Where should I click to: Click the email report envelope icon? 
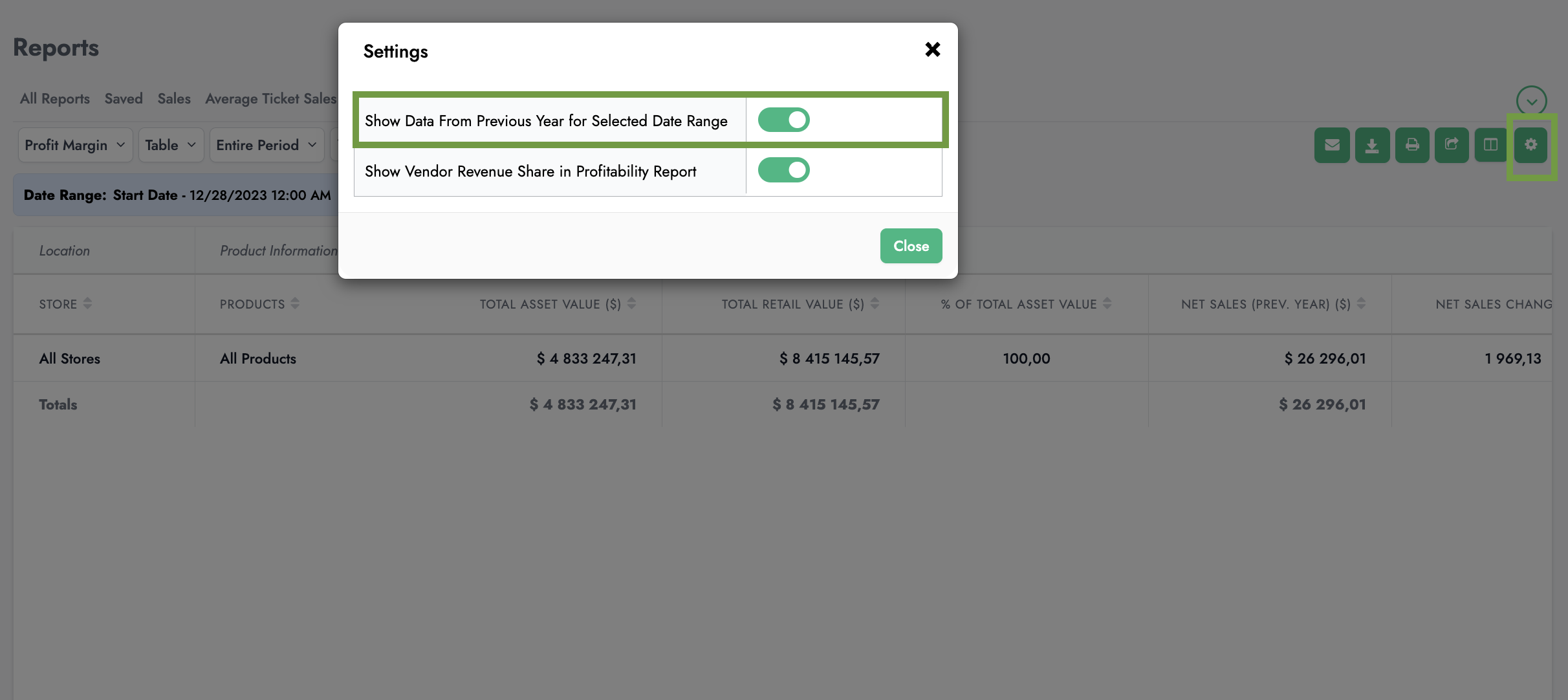click(1332, 145)
